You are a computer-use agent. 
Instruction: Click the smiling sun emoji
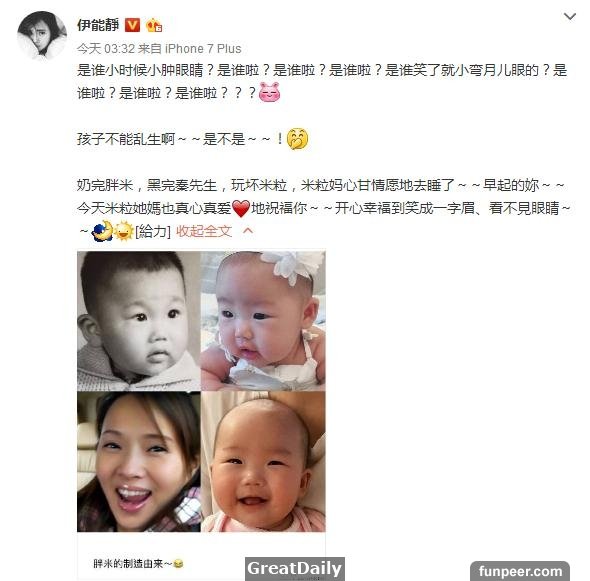point(124,231)
